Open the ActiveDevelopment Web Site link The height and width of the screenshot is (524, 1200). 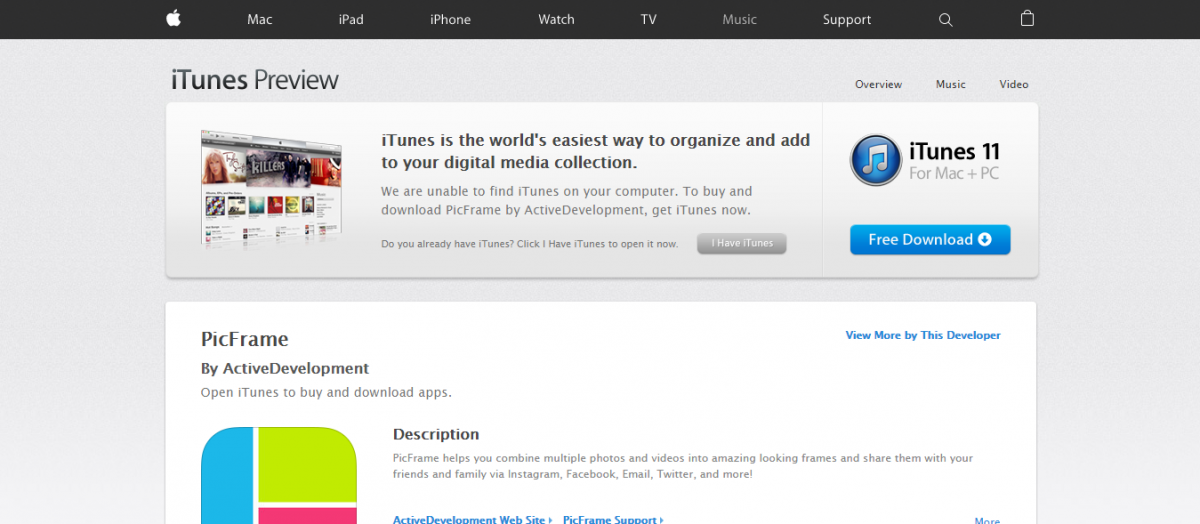pyautogui.click(x=473, y=519)
